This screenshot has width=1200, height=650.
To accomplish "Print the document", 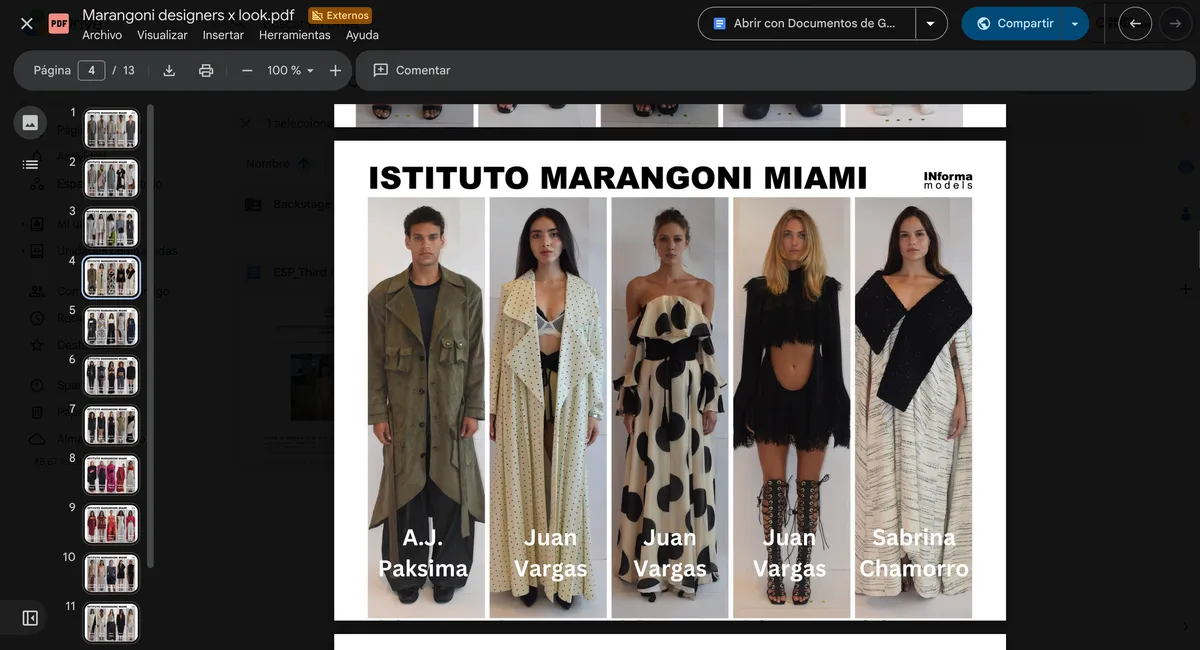I will [206, 70].
